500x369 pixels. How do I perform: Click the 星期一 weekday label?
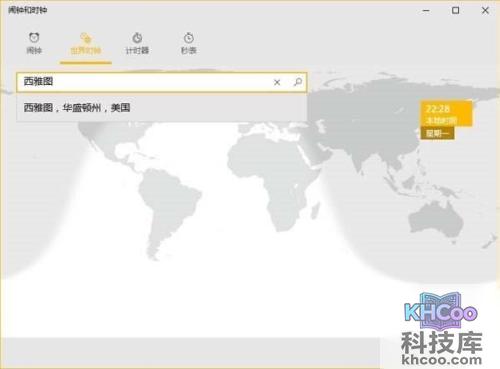[437, 133]
